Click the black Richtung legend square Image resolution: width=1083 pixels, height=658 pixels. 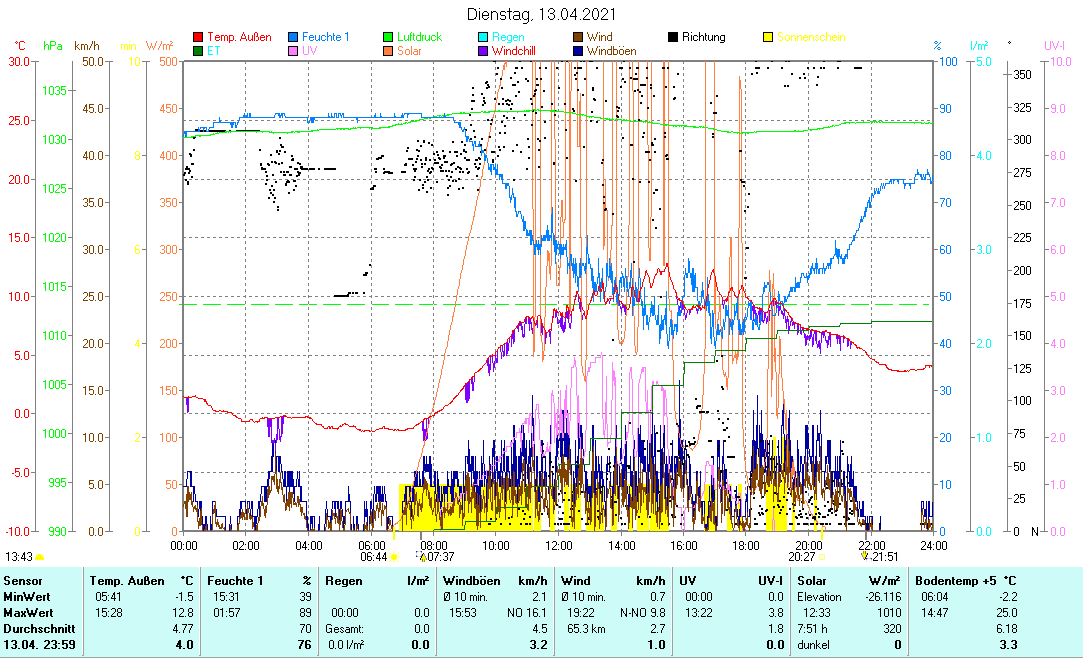pyautogui.click(x=673, y=38)
